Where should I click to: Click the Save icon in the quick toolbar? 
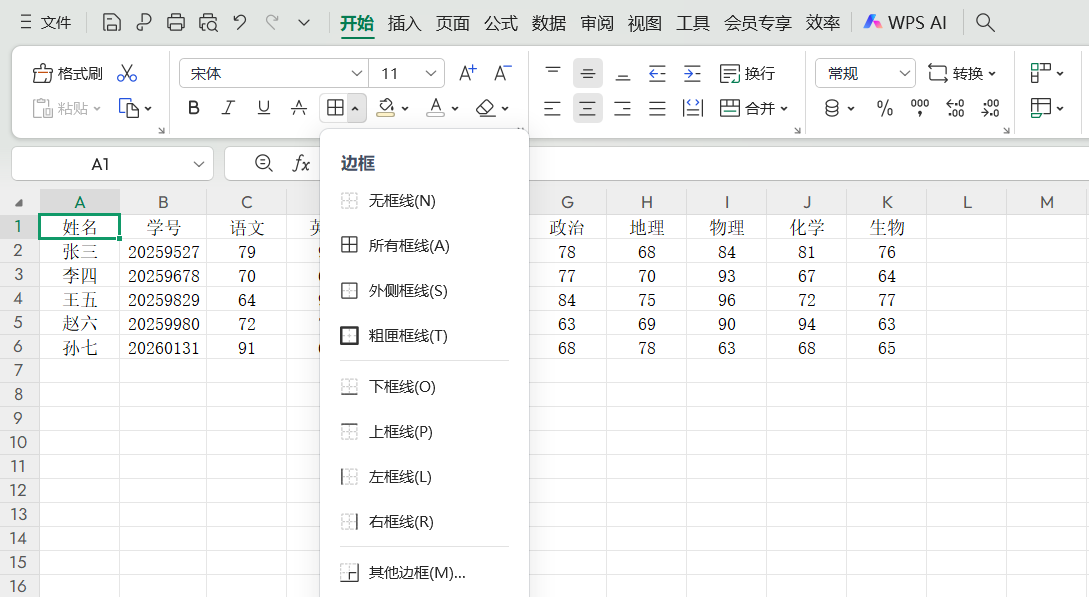point(112,22)
